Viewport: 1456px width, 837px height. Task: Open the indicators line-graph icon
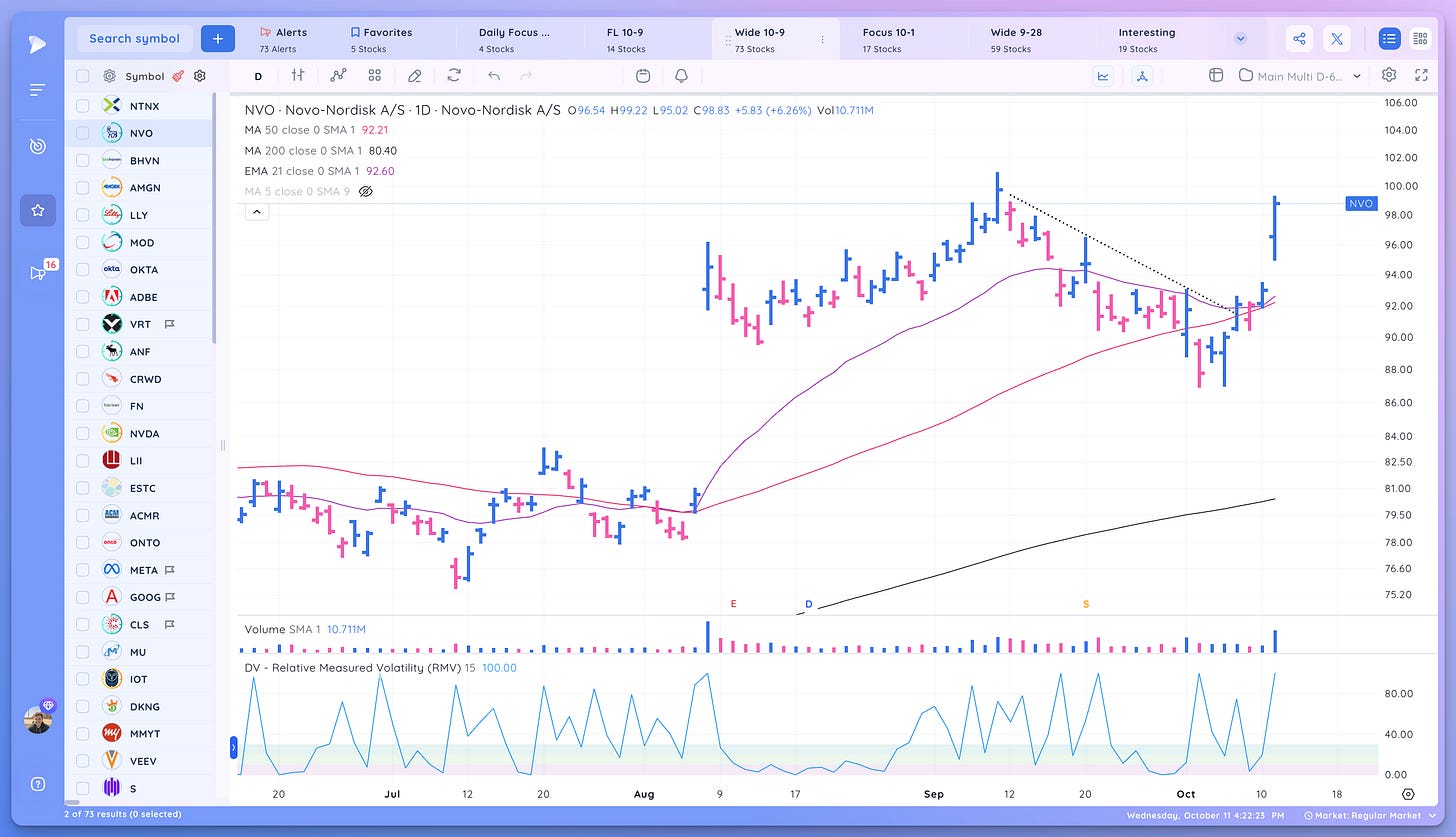coord(338,75)
